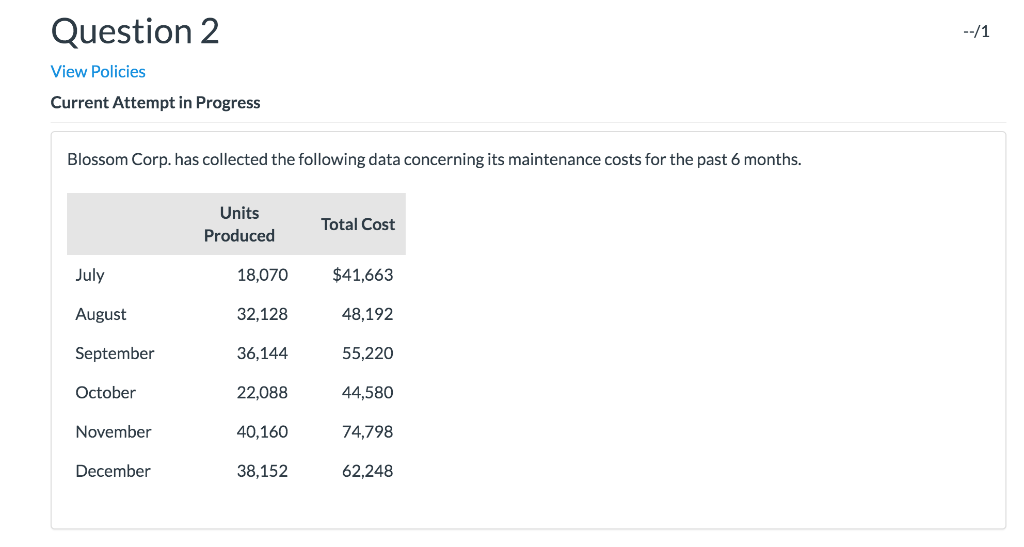The width and height of the screenshot is (1024, 547).
Task: Click the December row label
Action: point(113,471)
